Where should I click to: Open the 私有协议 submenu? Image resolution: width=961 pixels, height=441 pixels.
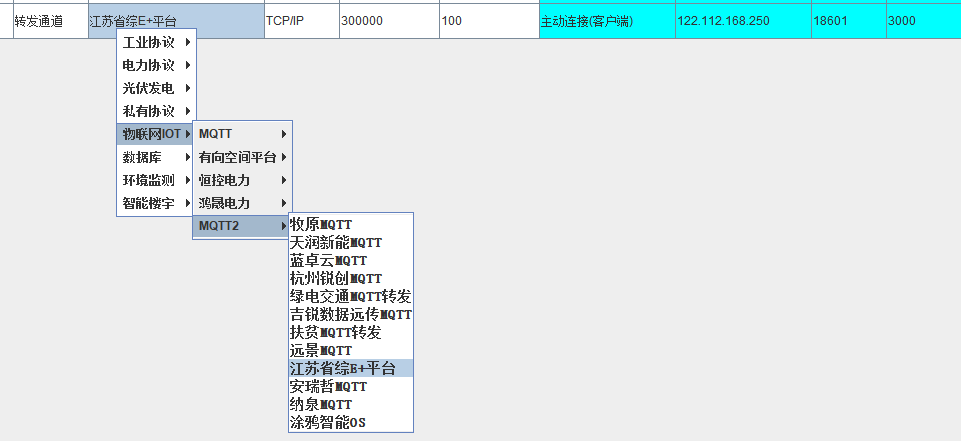point(156,111)
